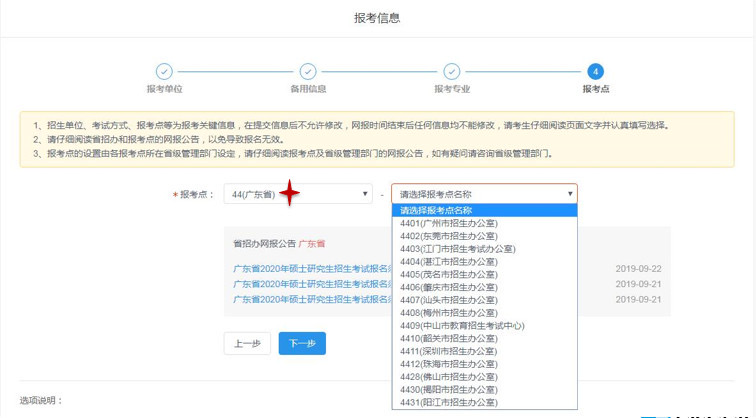756x418 pixels.
Task: Open the first 广东省2020年硕士研究生 announcement link
Action: (312, 268)
